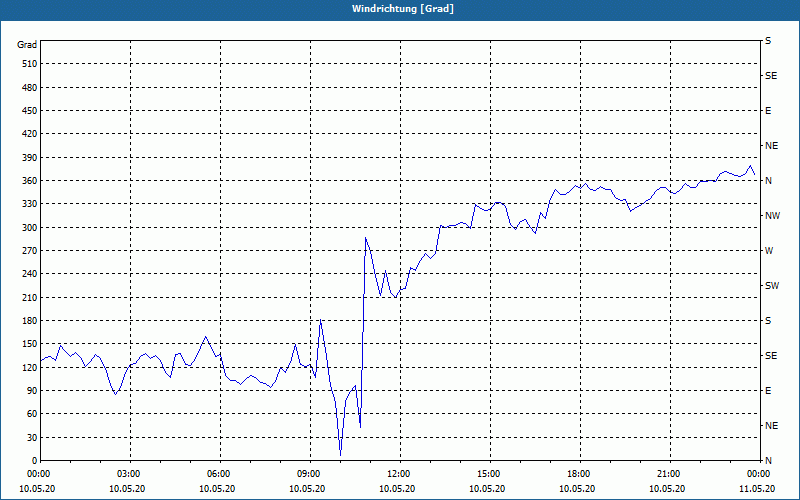Pick the y-axis value 300
This screenshot has width=800, height=500.
coord(30,227)
